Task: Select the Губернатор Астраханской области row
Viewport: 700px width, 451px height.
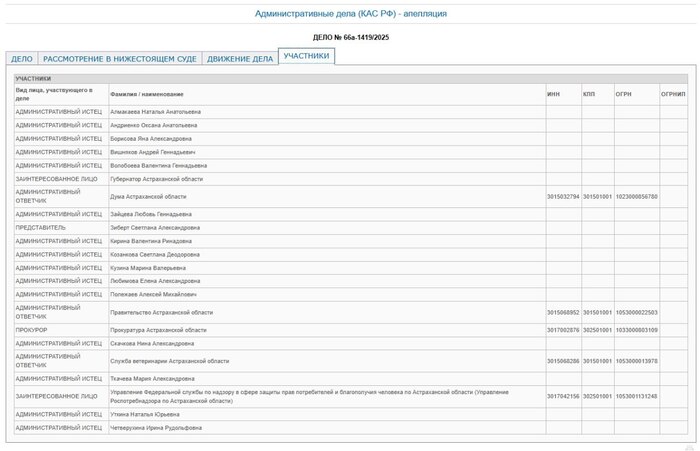Action: pyautogui.click(x=156, y=179)
